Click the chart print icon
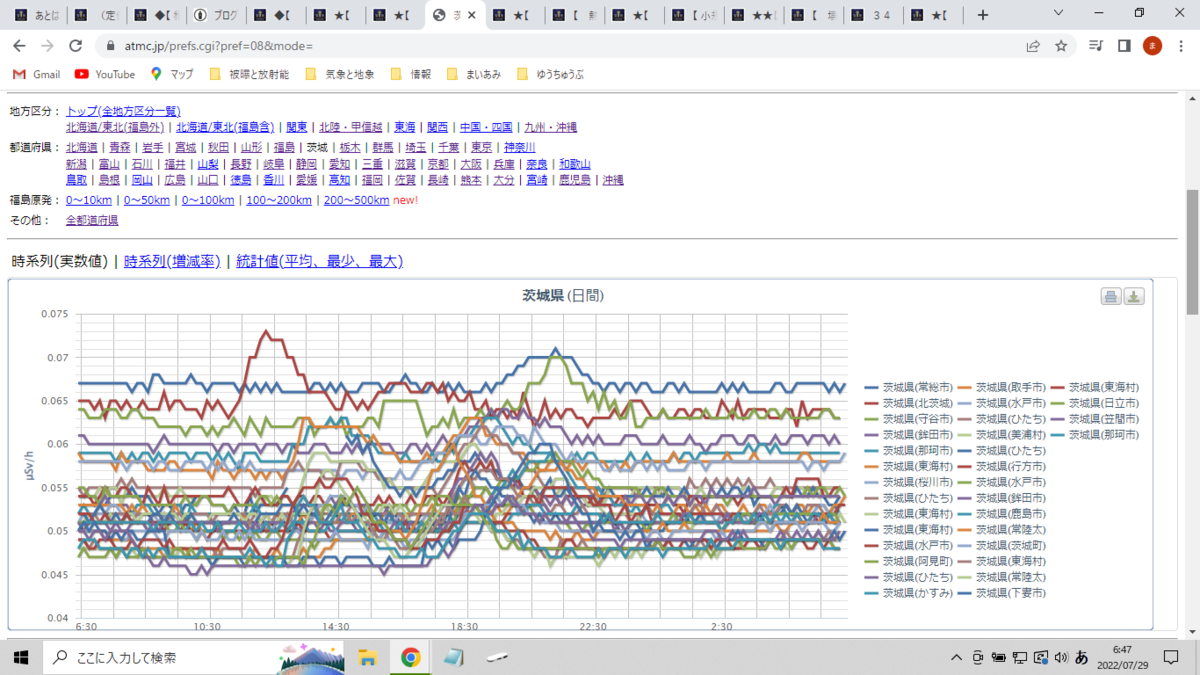This screenshot has width=1200, height=675. [x=1111, y=297]
